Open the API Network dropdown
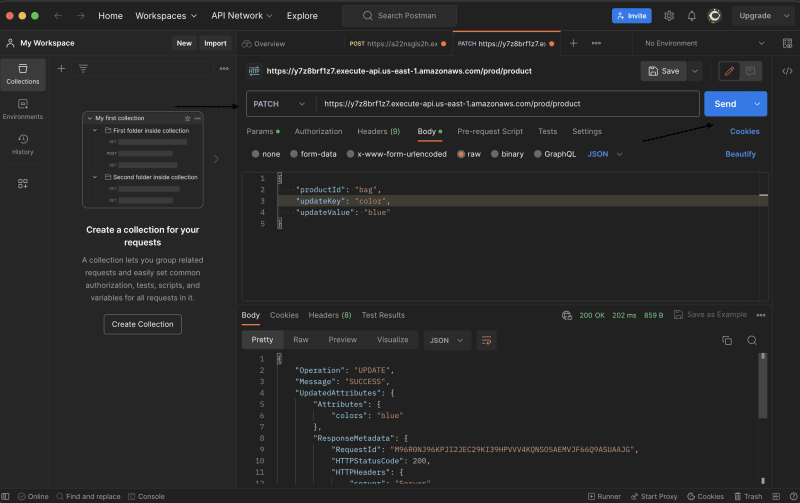Viewport: 800px width, 503px height. [242, 16]
